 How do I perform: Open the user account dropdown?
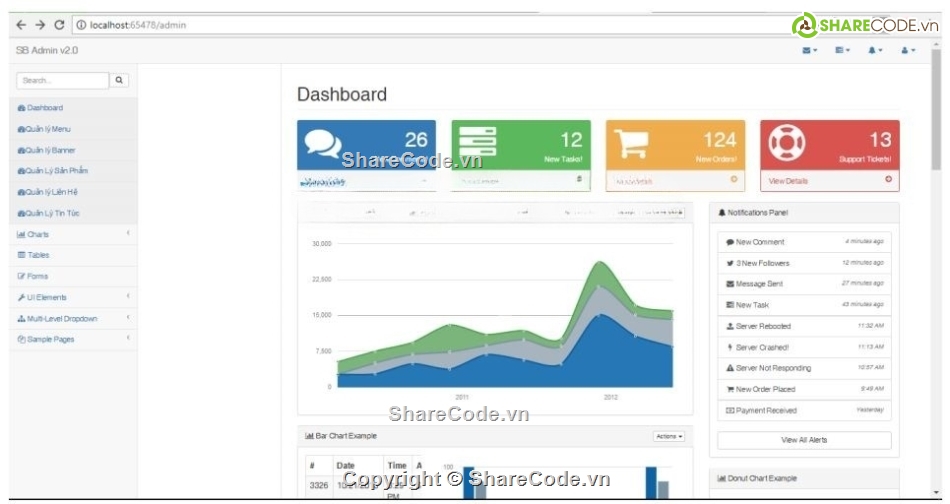pyautogui.click(x=908, y=50)
